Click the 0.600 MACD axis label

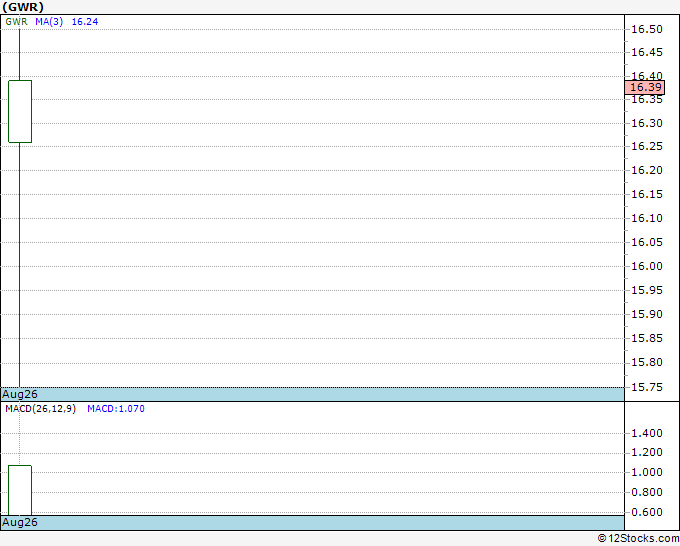point(647,512)
